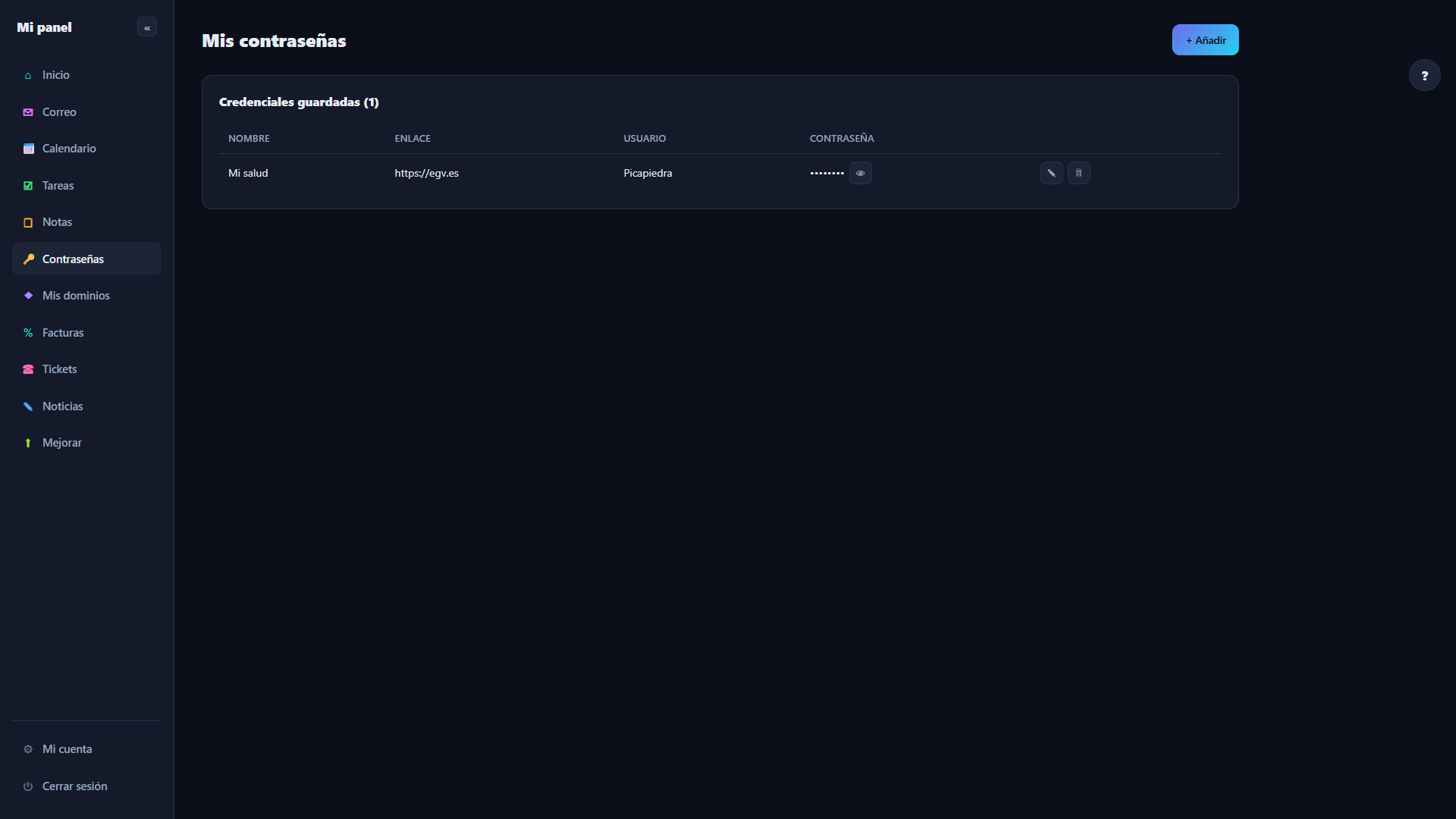Delete the Mi salud credential

(x=1078, y=173)
